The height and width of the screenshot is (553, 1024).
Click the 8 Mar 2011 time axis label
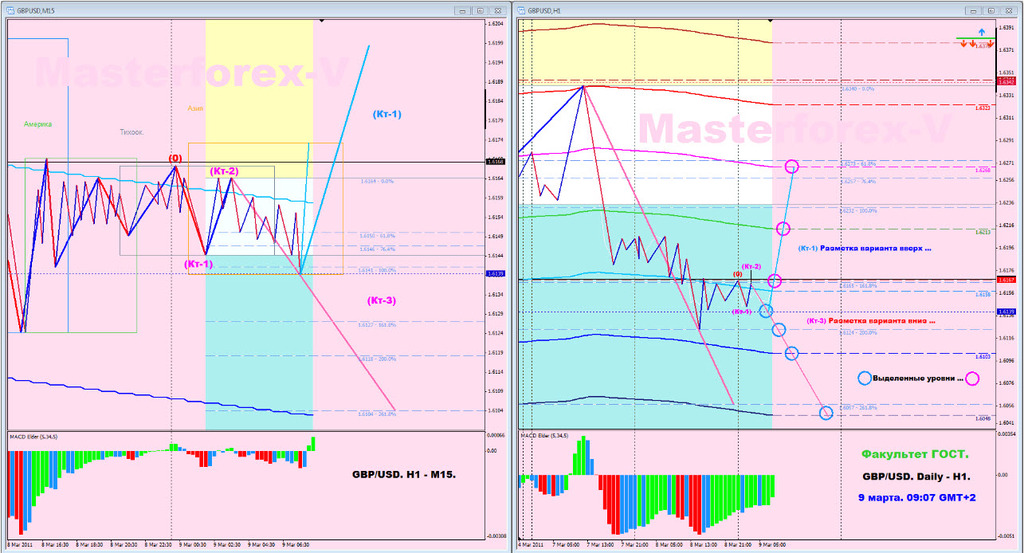point(20,545)
